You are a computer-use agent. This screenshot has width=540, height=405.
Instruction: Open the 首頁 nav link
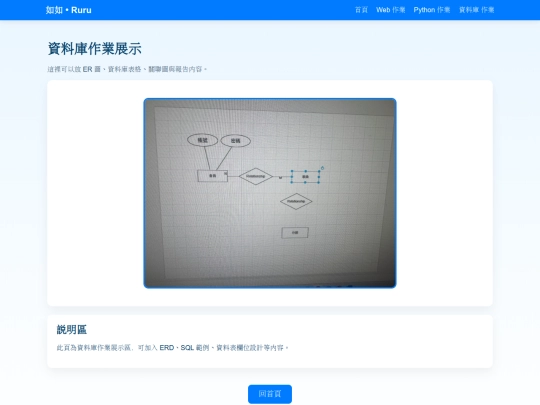(x=361, y=10)
